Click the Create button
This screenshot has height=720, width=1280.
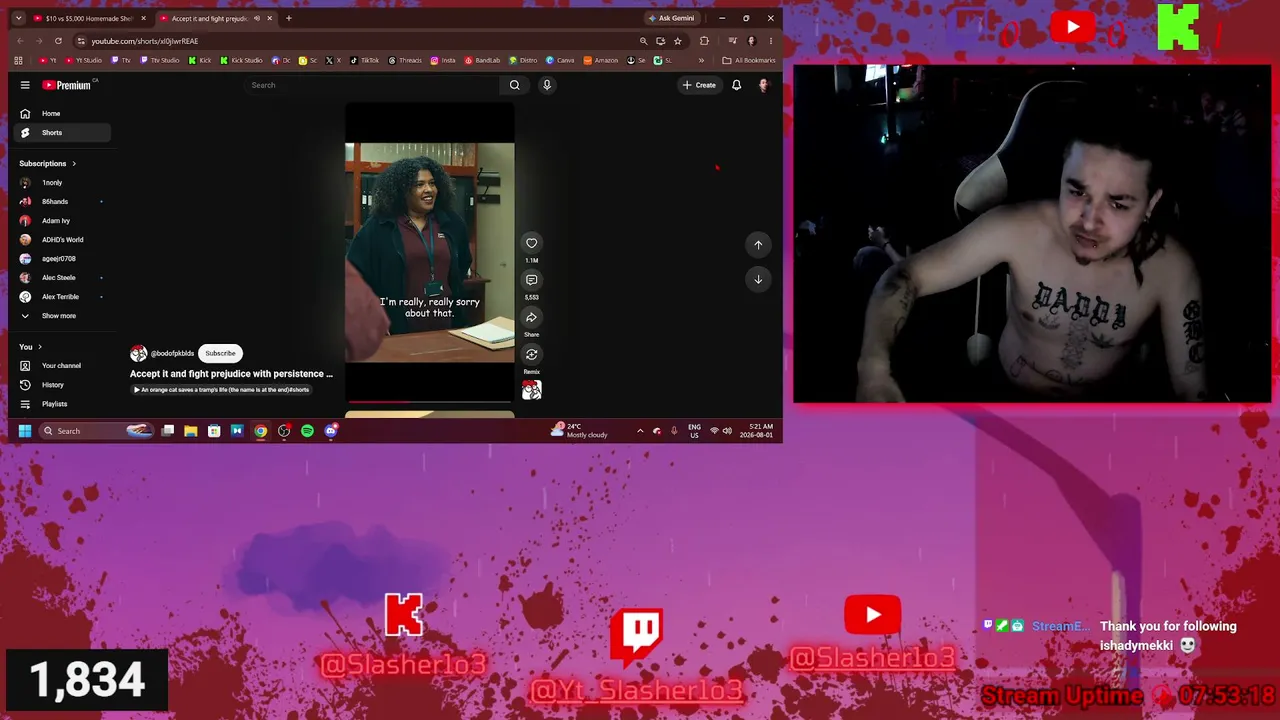[x=699, y=85]
